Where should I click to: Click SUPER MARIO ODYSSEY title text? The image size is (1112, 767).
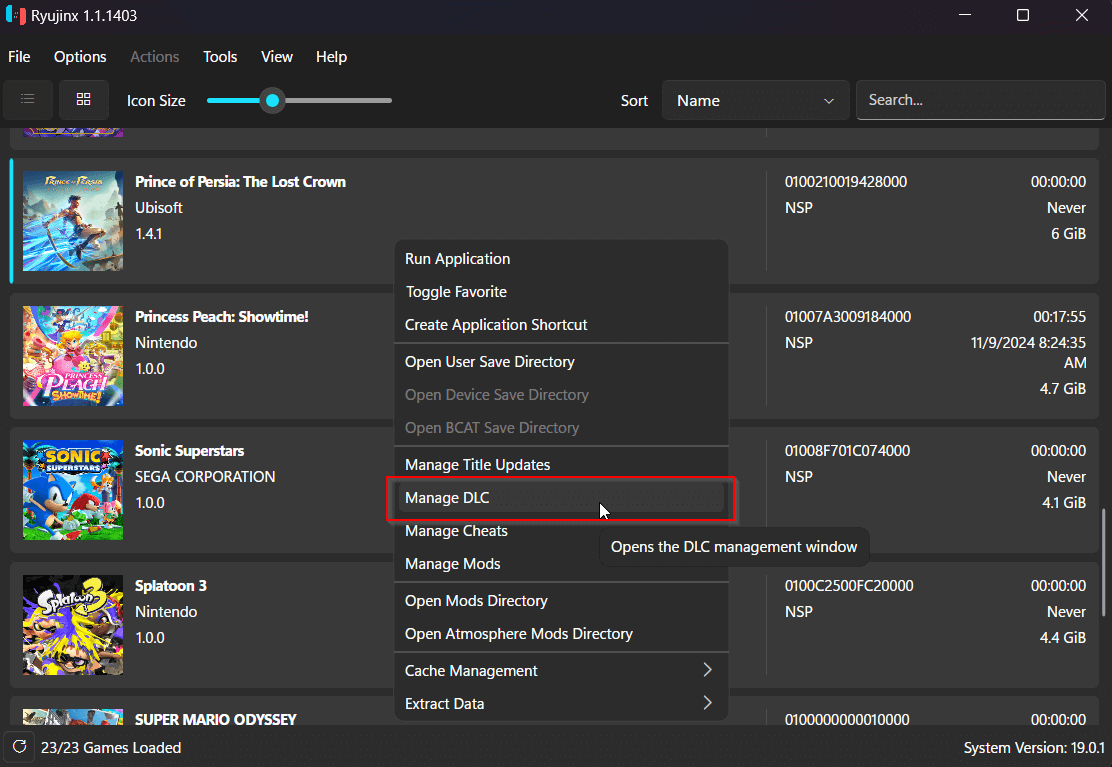pyautogui.click(x=216, y=719)
